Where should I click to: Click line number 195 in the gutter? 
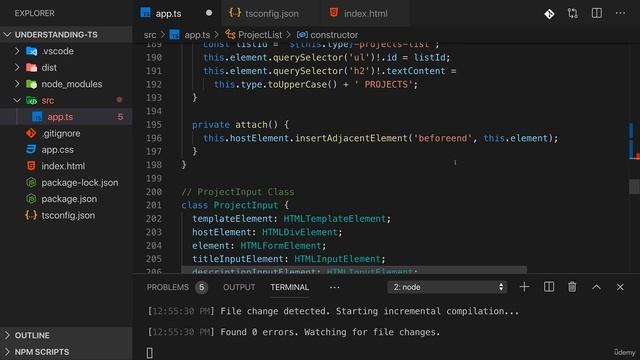point(154,124)
